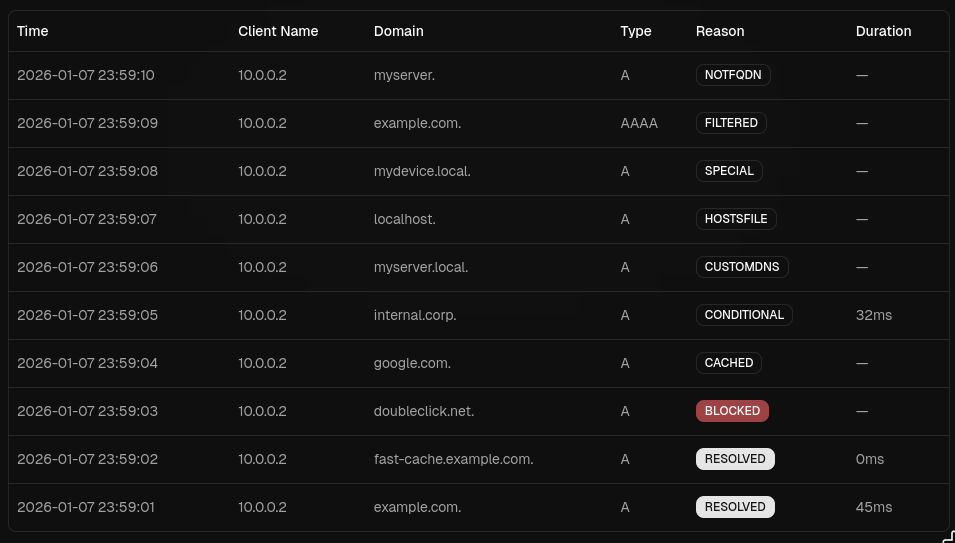955x543 pixels.
Task: Click the Duration column header
Action: click(883, 31)
